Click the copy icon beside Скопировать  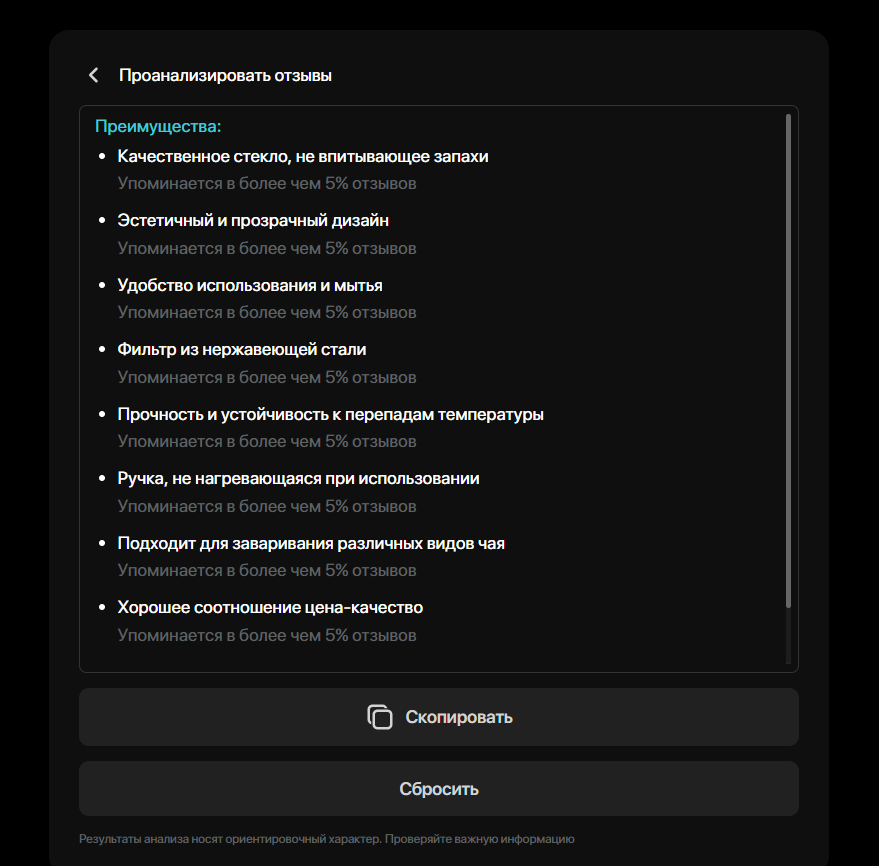380,717
